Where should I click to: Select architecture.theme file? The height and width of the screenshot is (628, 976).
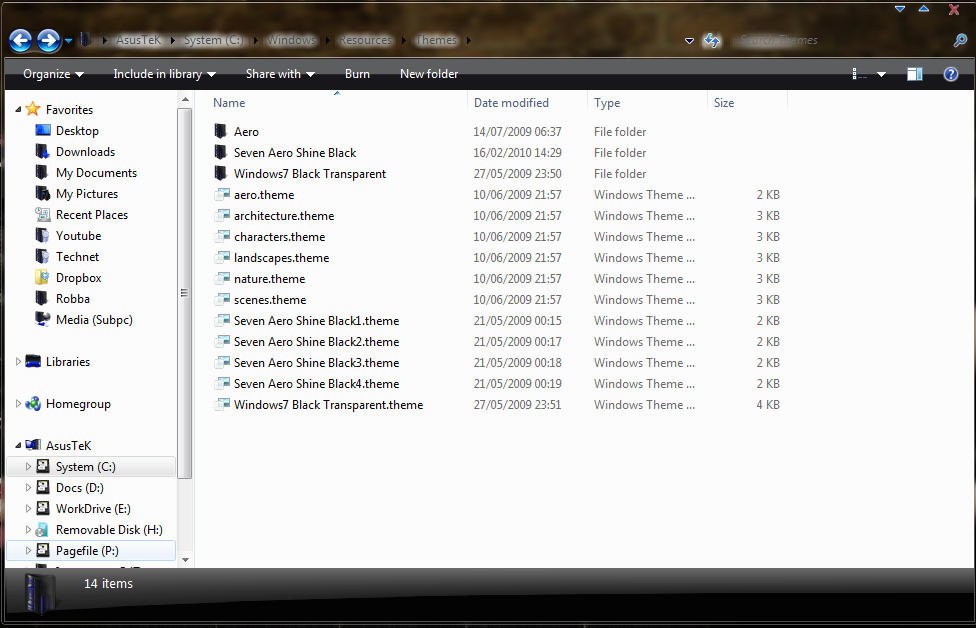click(284, 216)
